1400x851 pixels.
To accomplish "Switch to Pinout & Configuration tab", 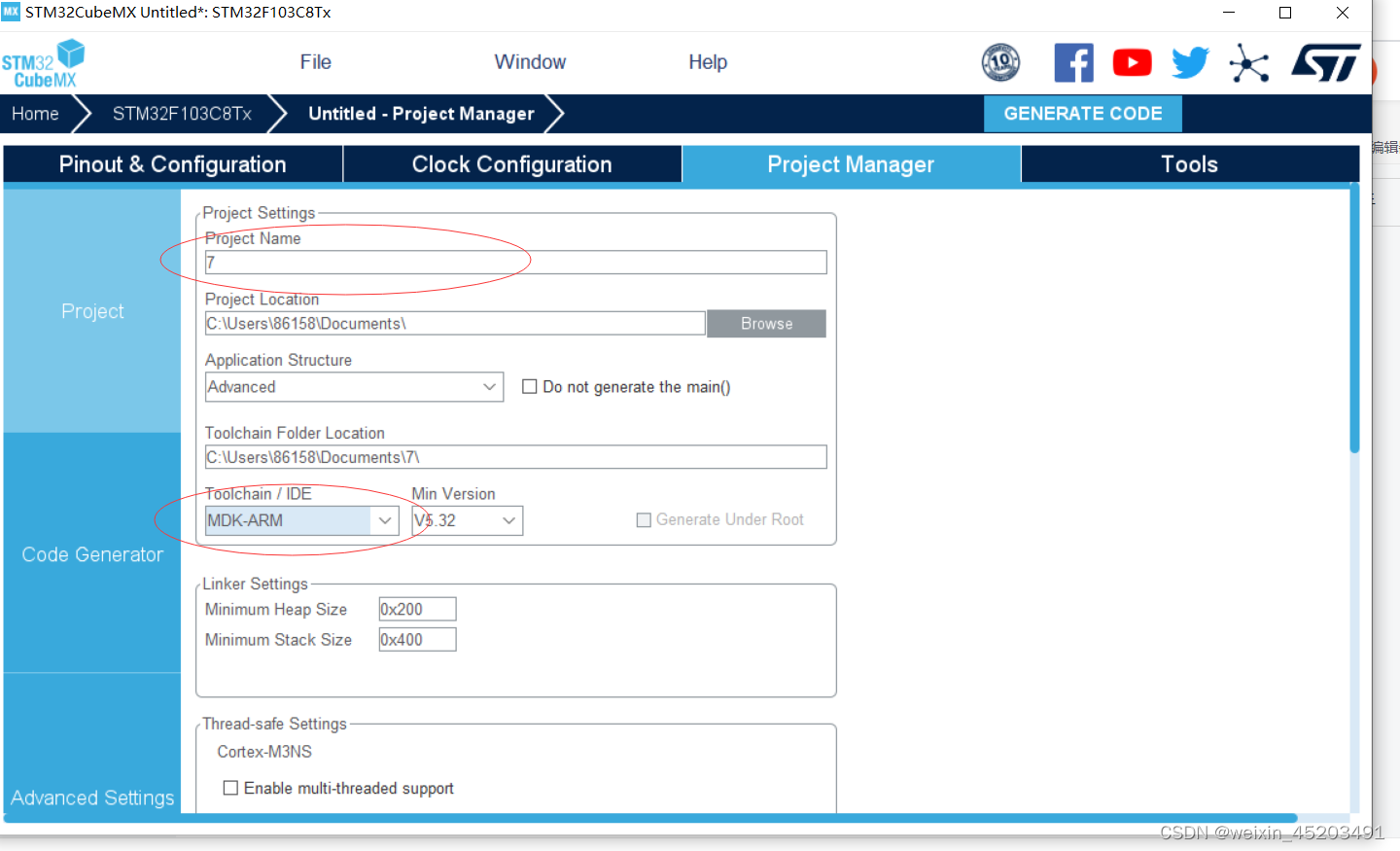I will 172,164.
